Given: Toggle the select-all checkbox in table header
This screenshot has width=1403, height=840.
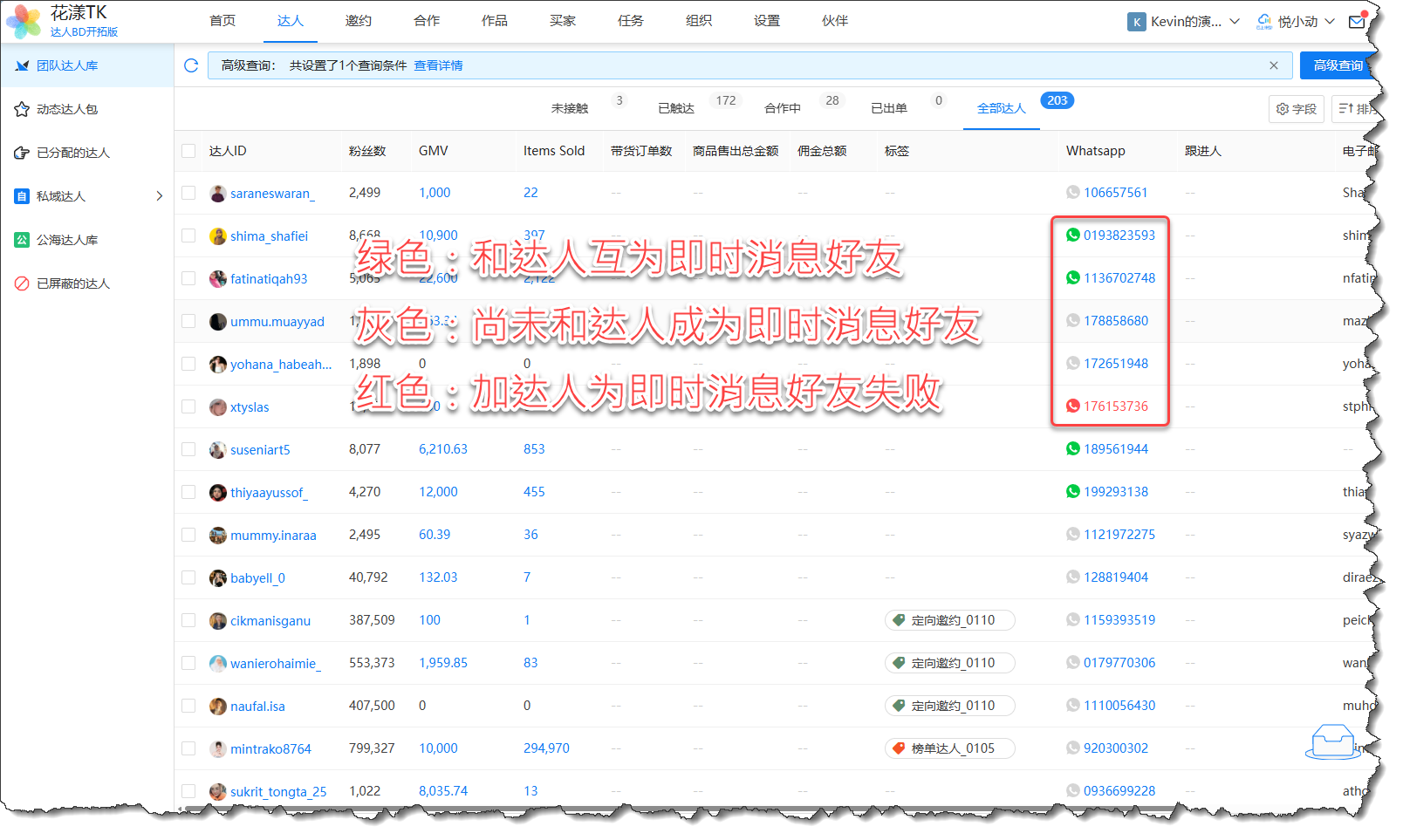Looking at the screenshot, I should point(188,151).
